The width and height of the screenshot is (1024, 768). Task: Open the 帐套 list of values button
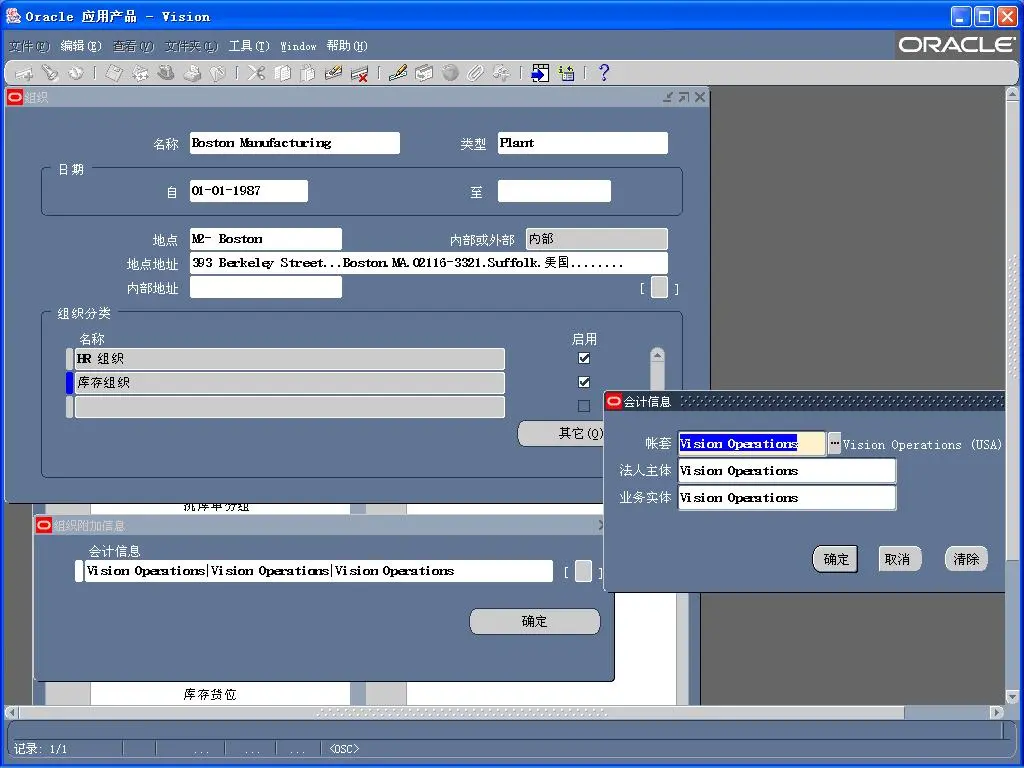834,444
